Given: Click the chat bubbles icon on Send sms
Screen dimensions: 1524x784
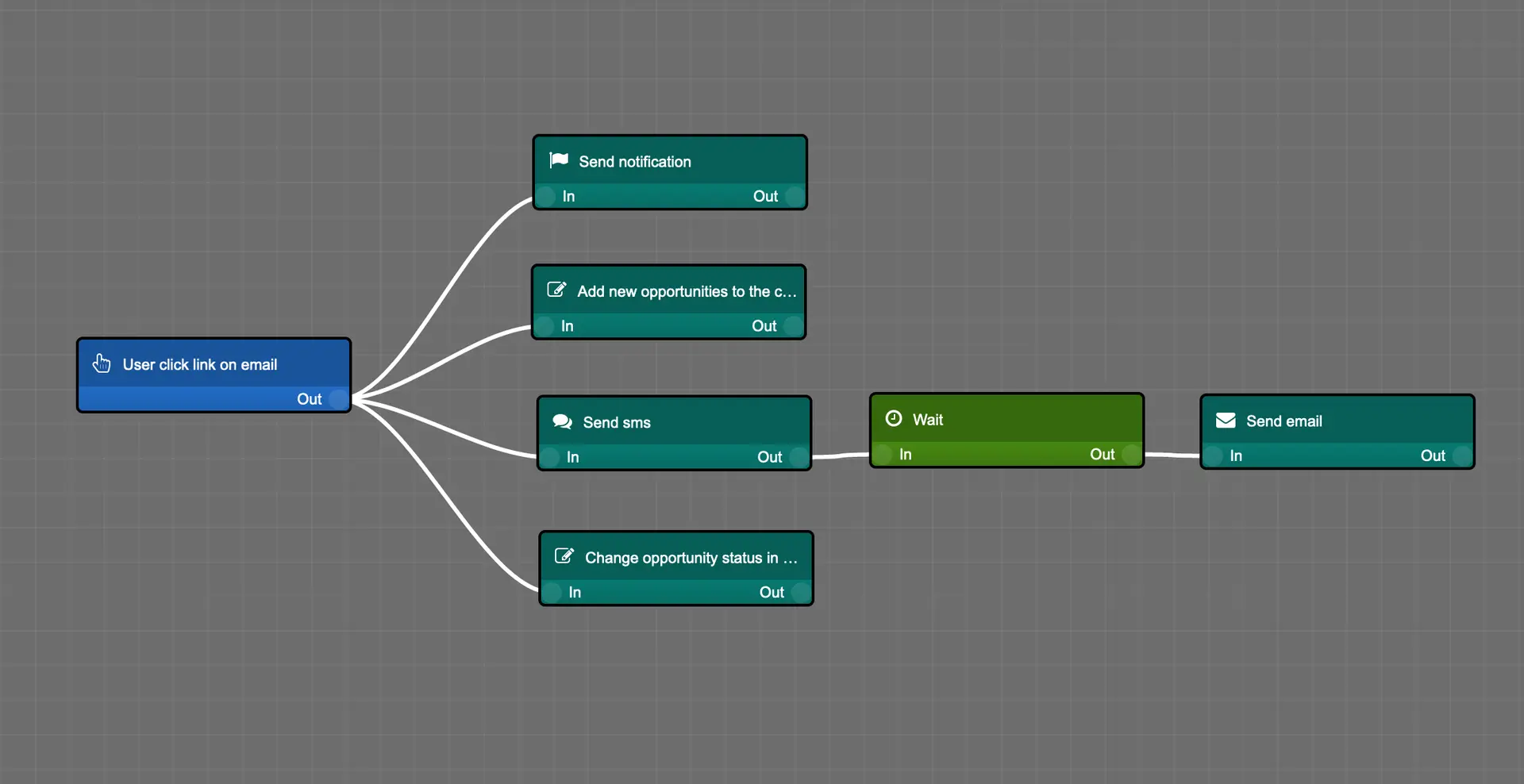Looking at the screenshot, I should pos(563,421).
